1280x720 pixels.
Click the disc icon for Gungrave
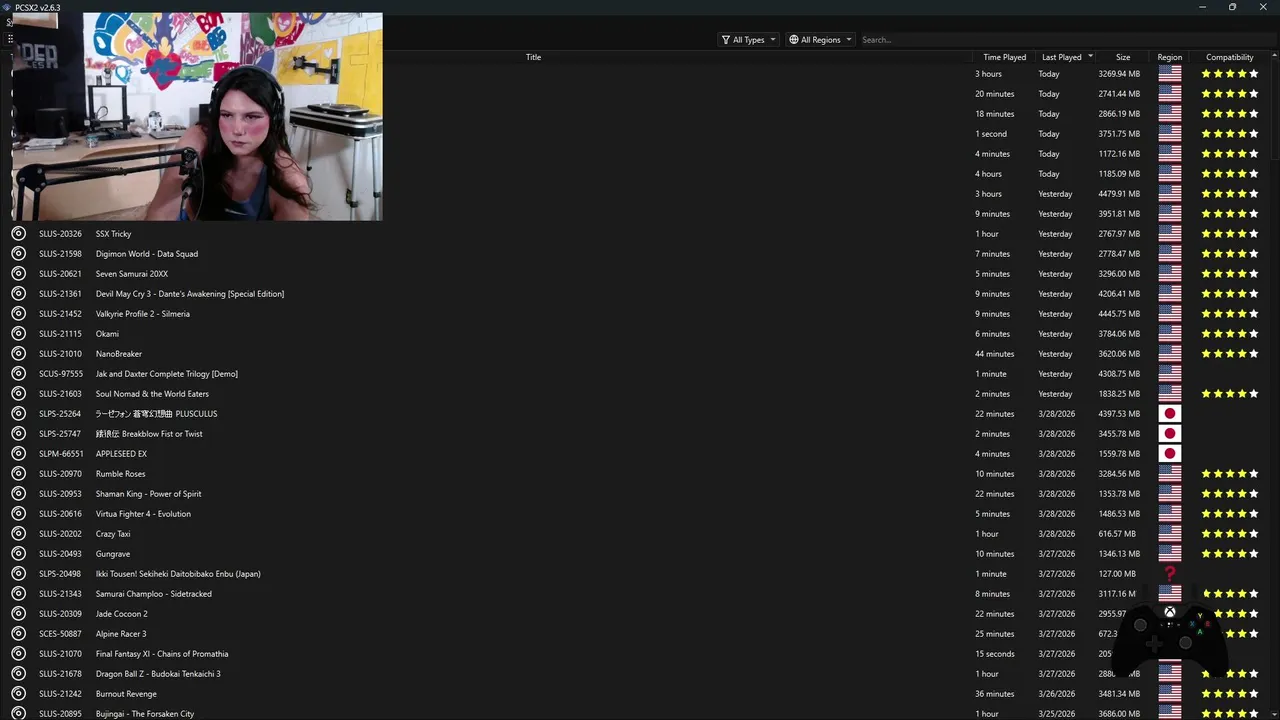[x=18, y=554]
